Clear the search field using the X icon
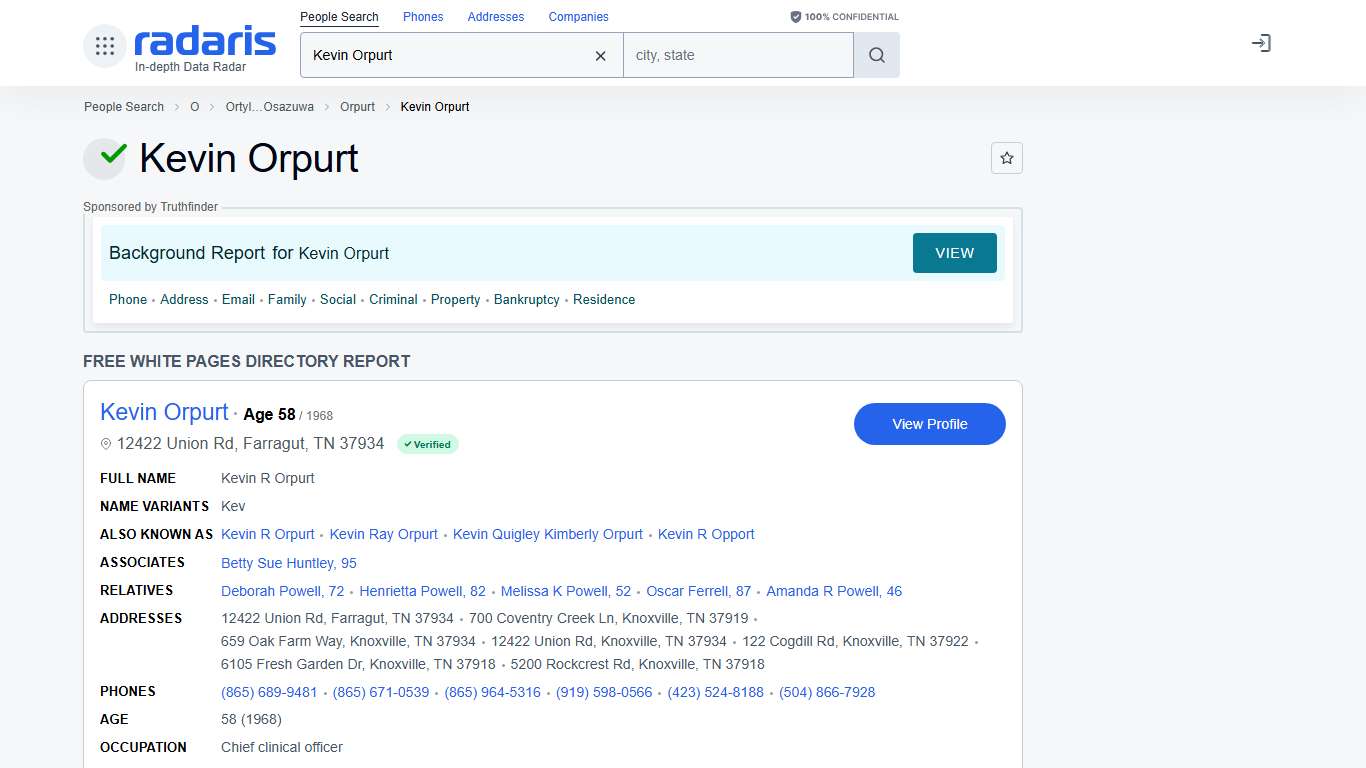Screen dimensions: 1366x768 pos(600,56)
